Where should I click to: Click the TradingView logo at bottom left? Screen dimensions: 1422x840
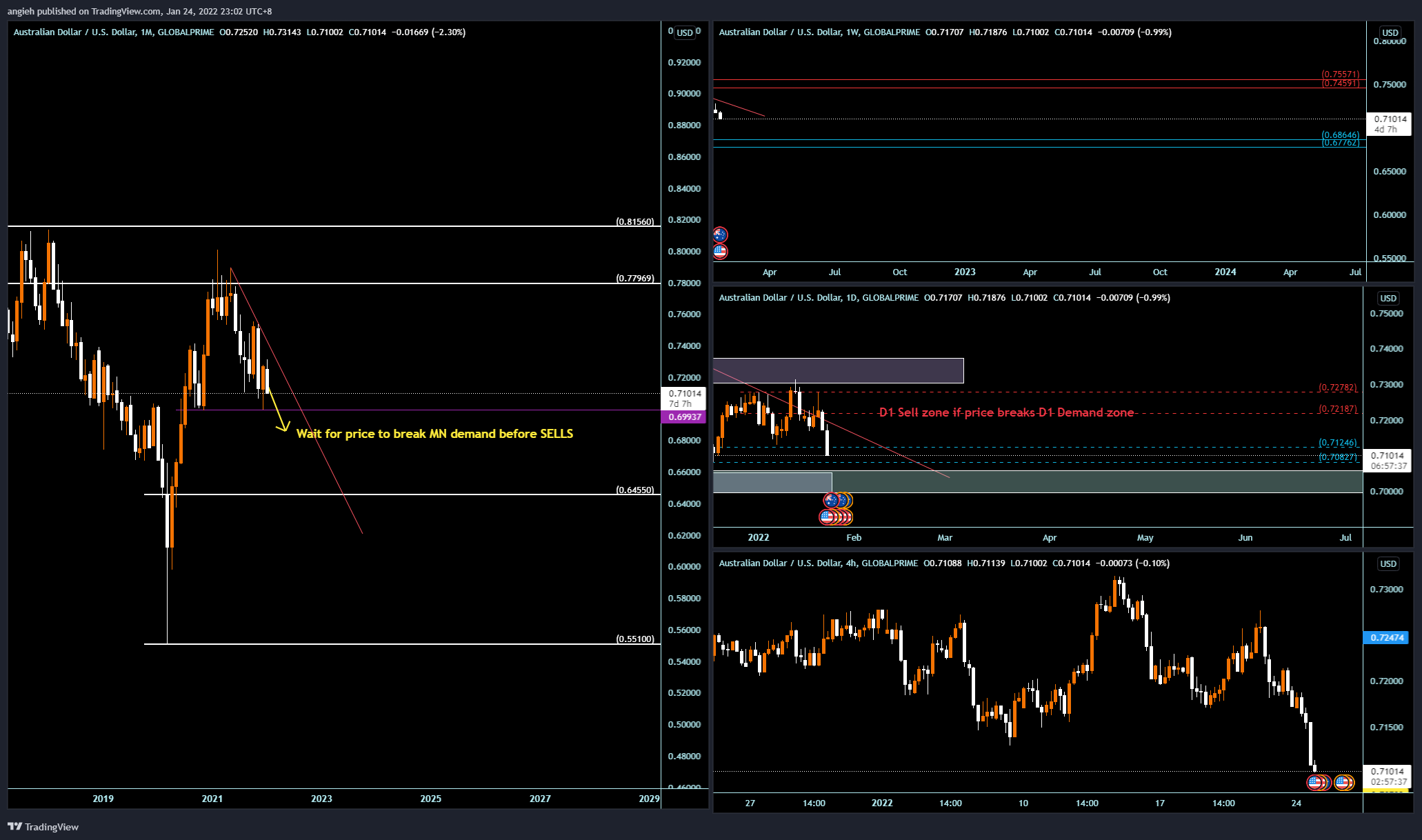tap(43, 826)
